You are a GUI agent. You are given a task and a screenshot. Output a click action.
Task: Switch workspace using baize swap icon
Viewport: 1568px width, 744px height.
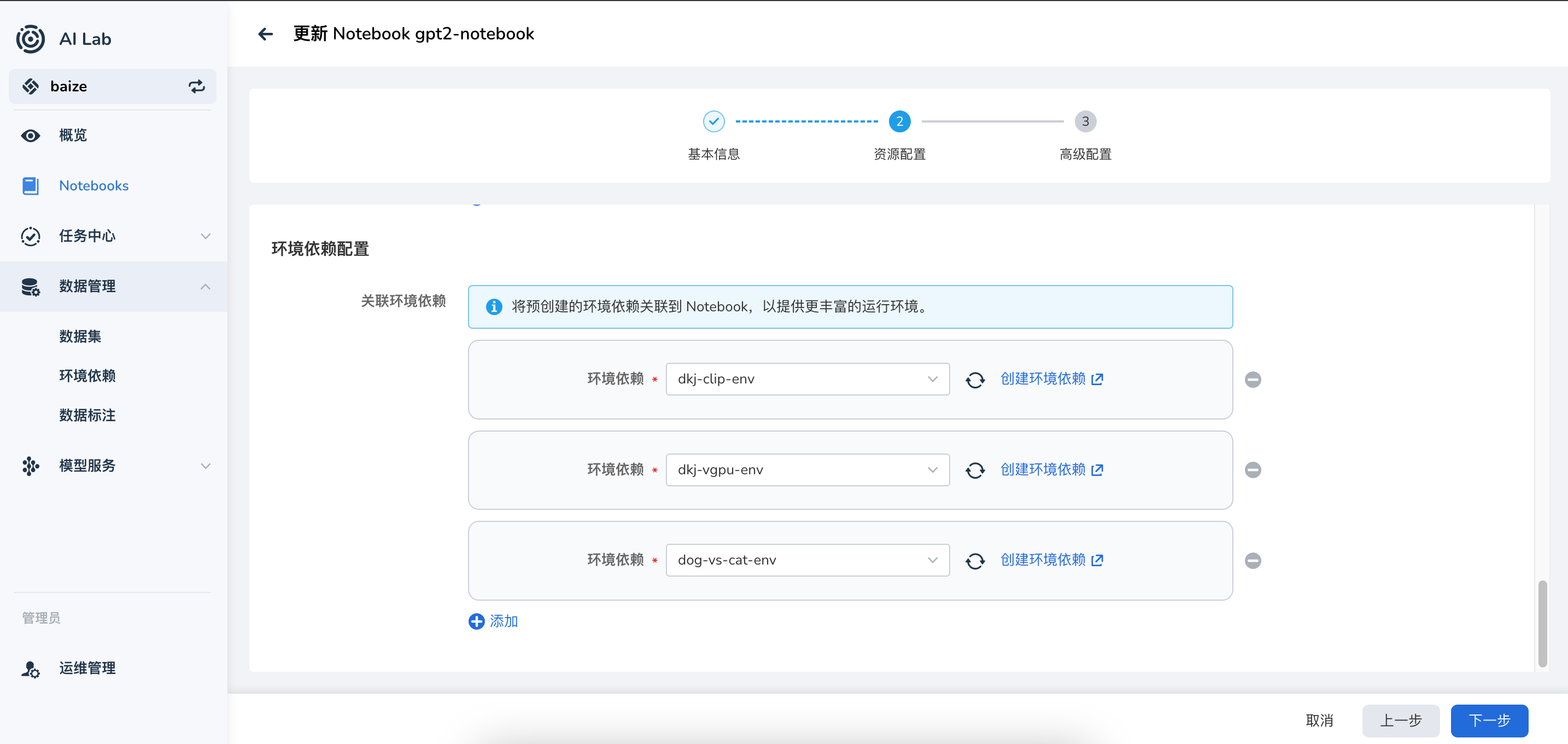196,86
